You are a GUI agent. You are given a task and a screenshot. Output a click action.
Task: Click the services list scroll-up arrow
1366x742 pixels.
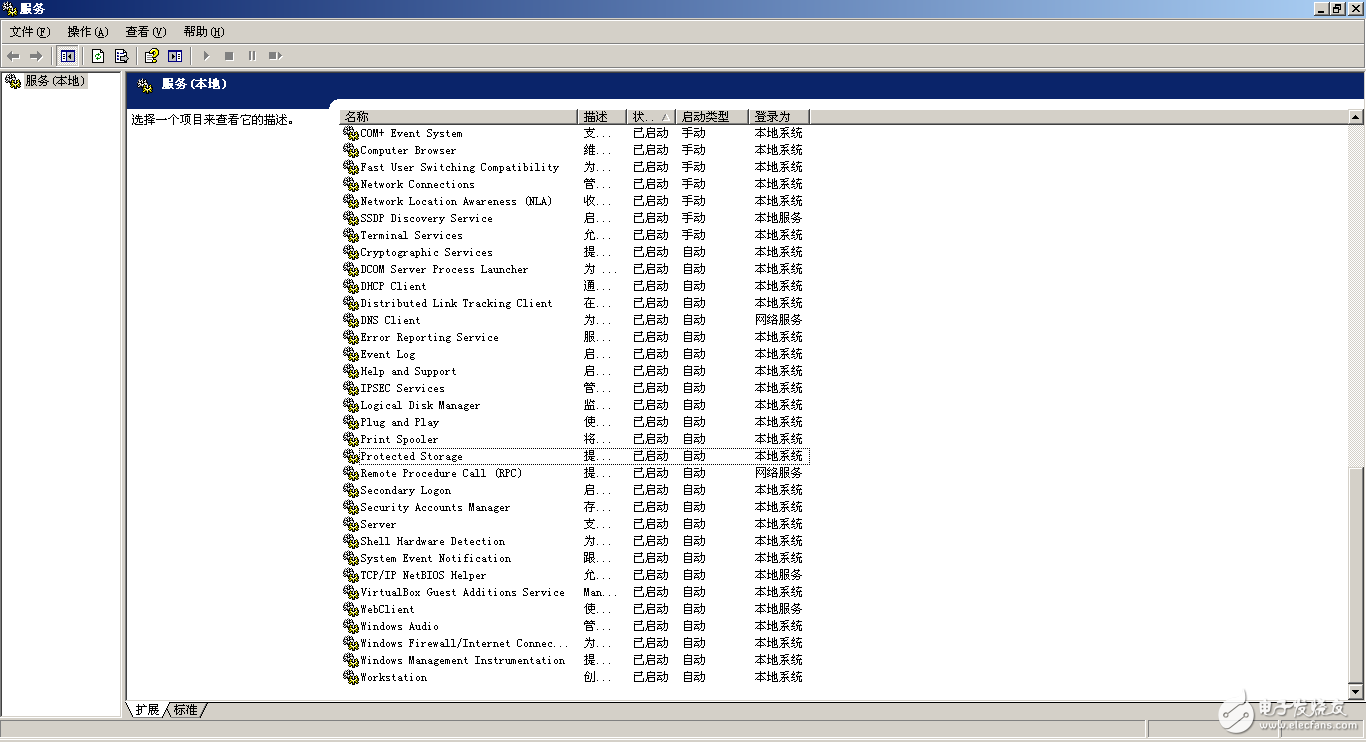pyautogui.click(x=1356, y=117)
